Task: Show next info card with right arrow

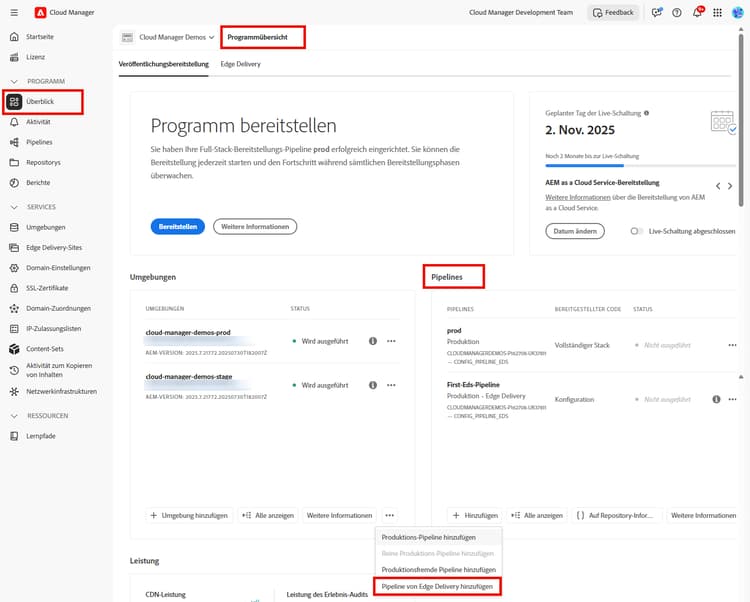Action: point(730,186)
